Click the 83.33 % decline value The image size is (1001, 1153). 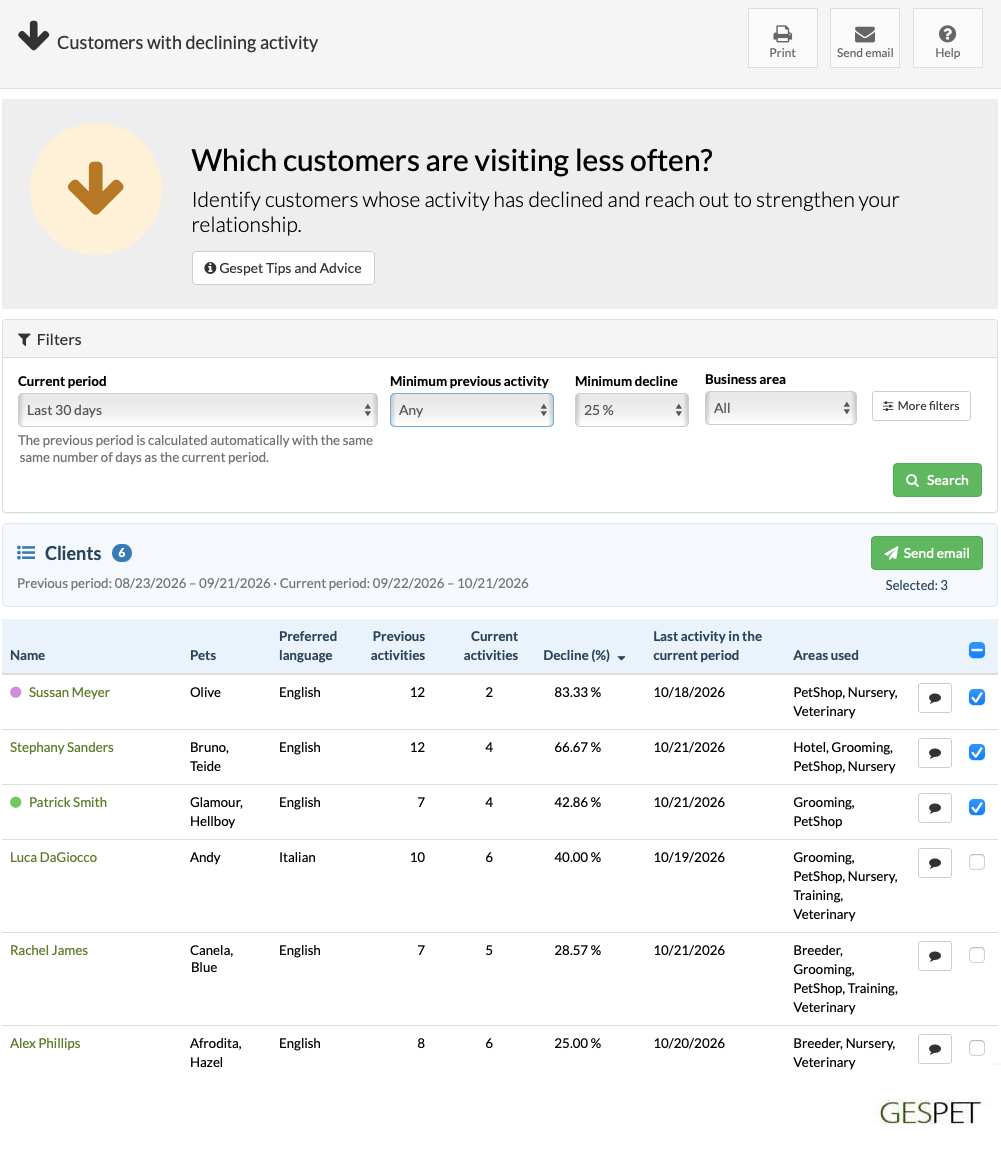[x=577, y=693]
